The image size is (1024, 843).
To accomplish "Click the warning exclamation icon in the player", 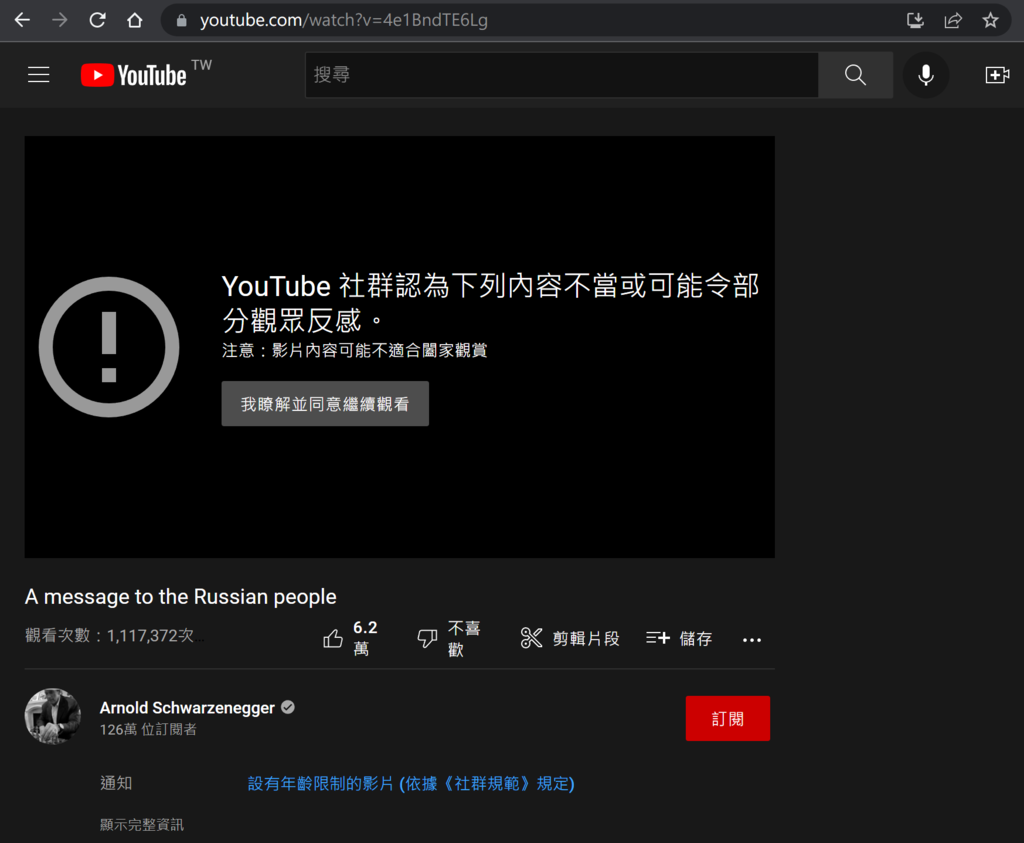I will (109, 347).
